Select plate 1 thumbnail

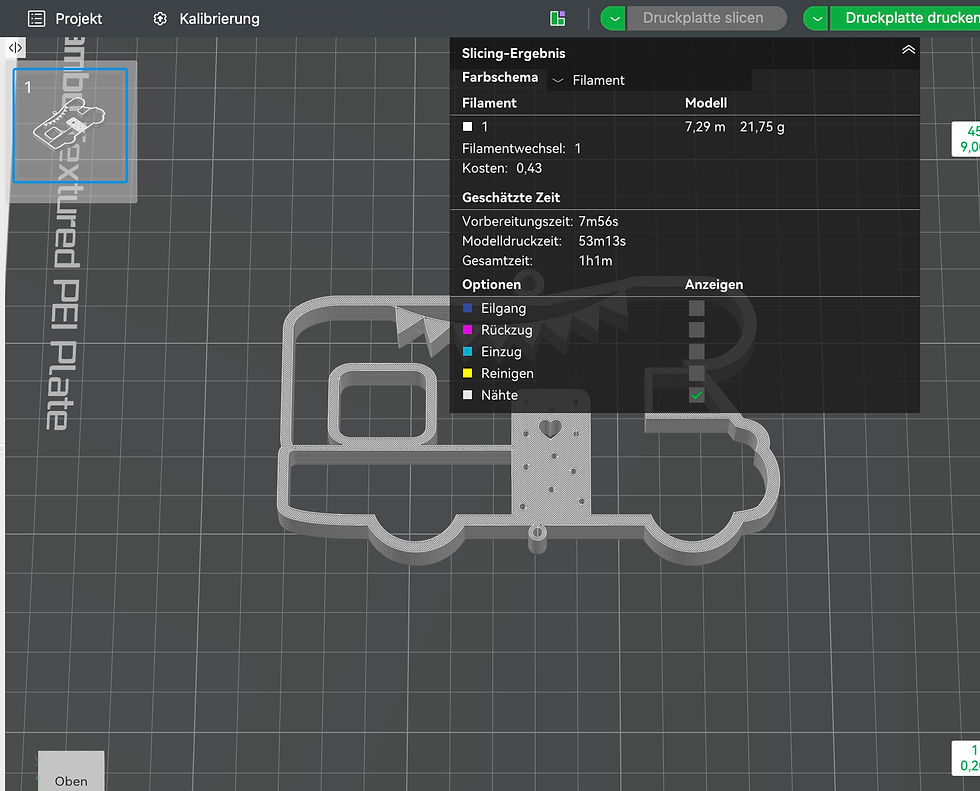click(70, 126)
